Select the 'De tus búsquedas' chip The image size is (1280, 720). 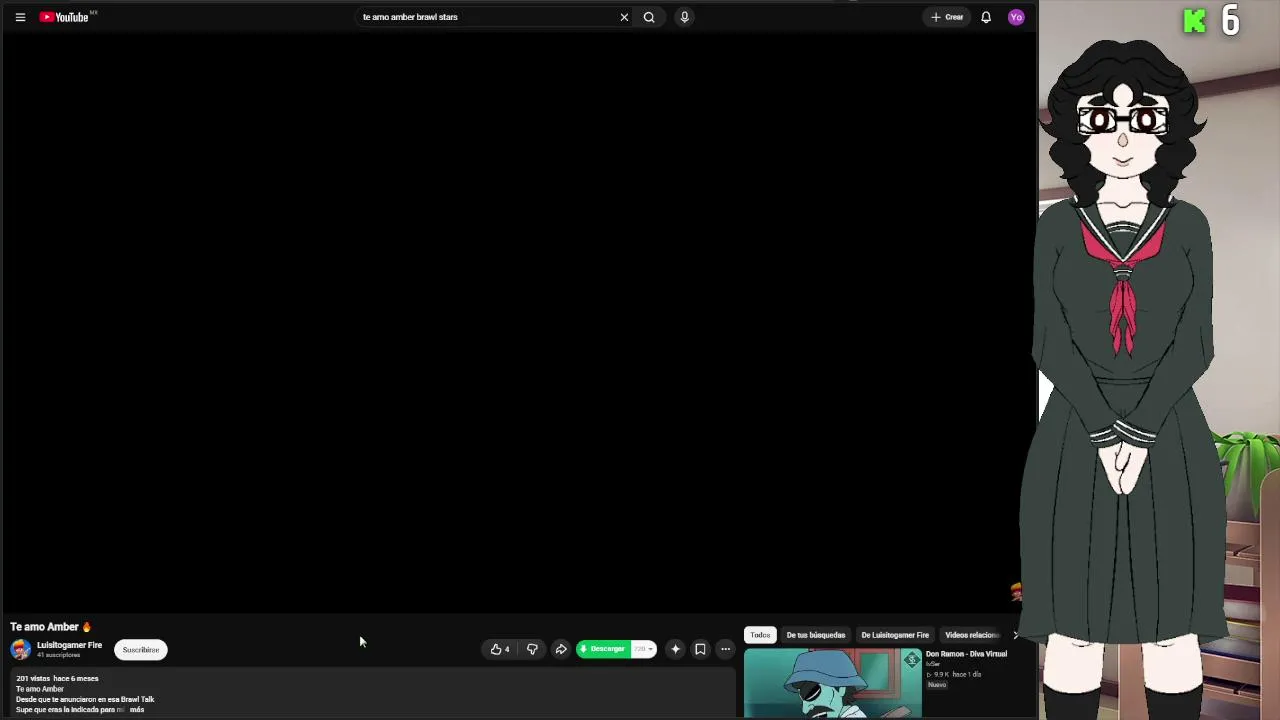click(816, 635)
